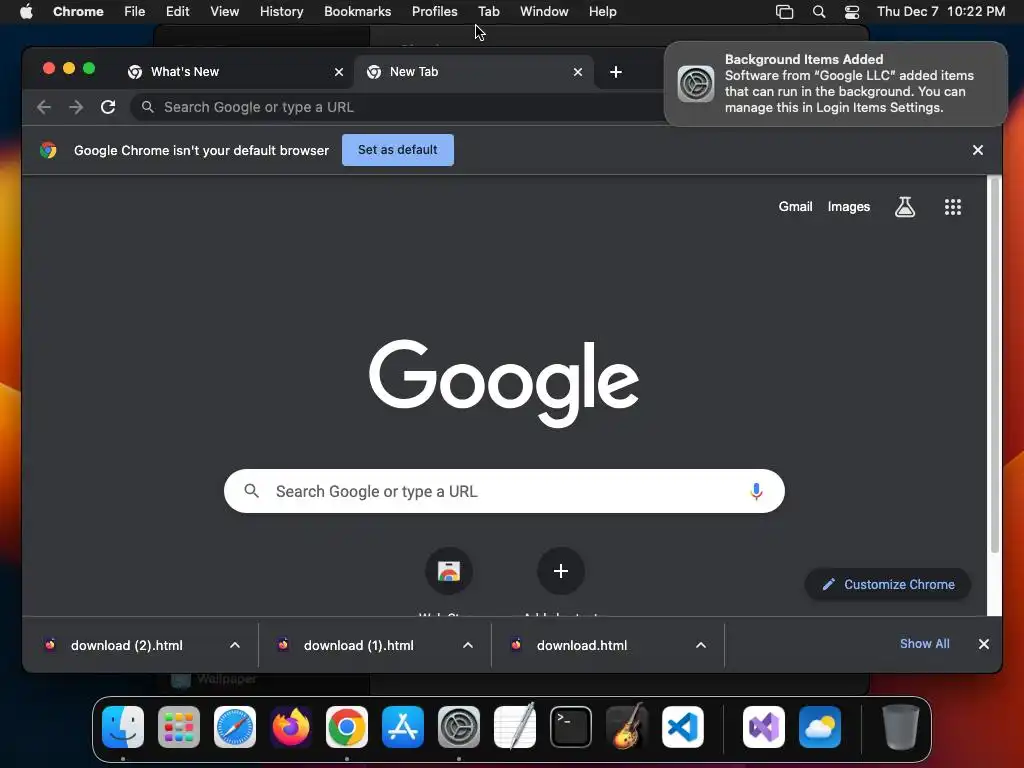Screen dimensions: 1024x768
Task: Open the cloud weather app in Dock
Action: coord(820,727)
